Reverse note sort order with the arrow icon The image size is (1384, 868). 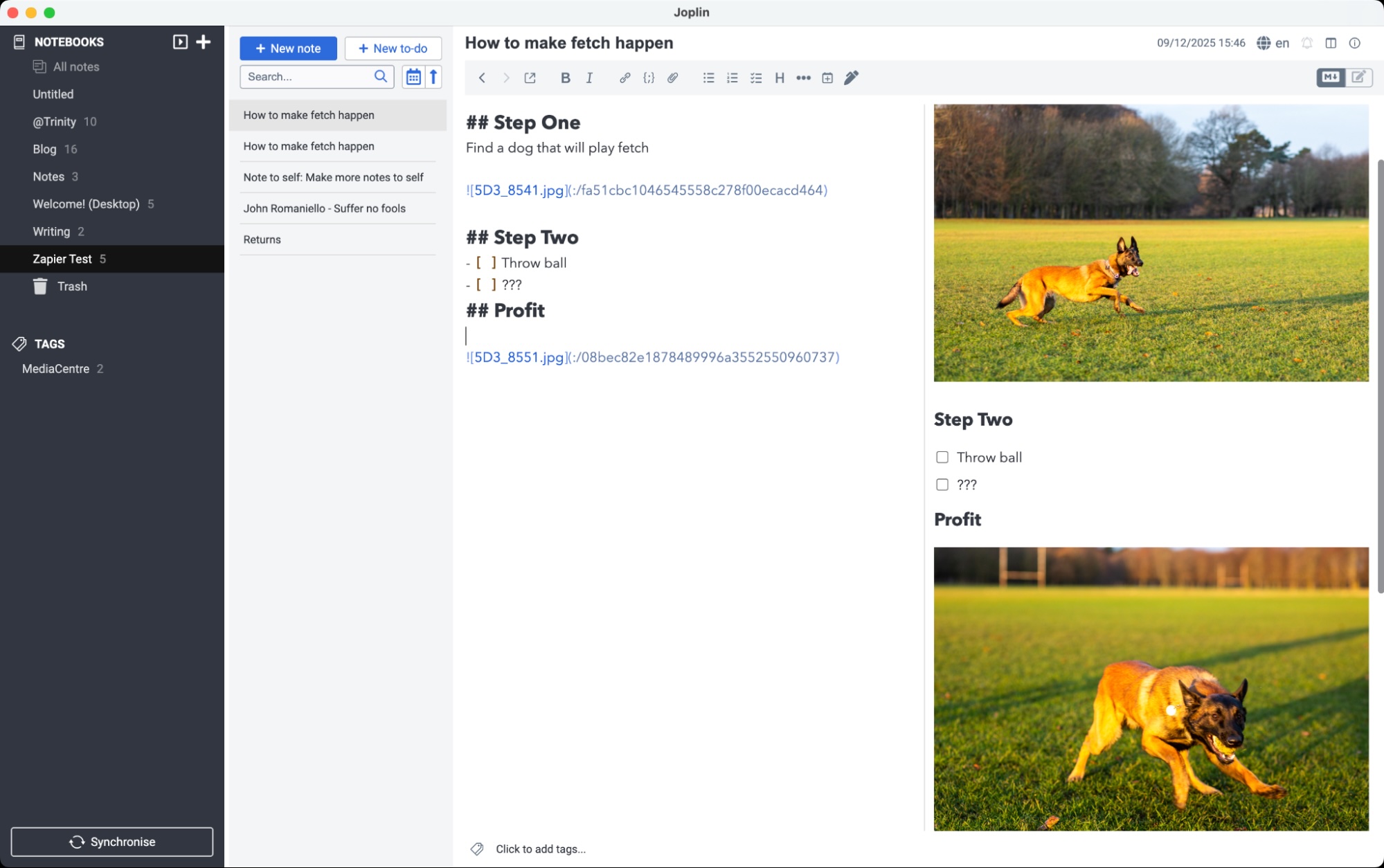432,76
